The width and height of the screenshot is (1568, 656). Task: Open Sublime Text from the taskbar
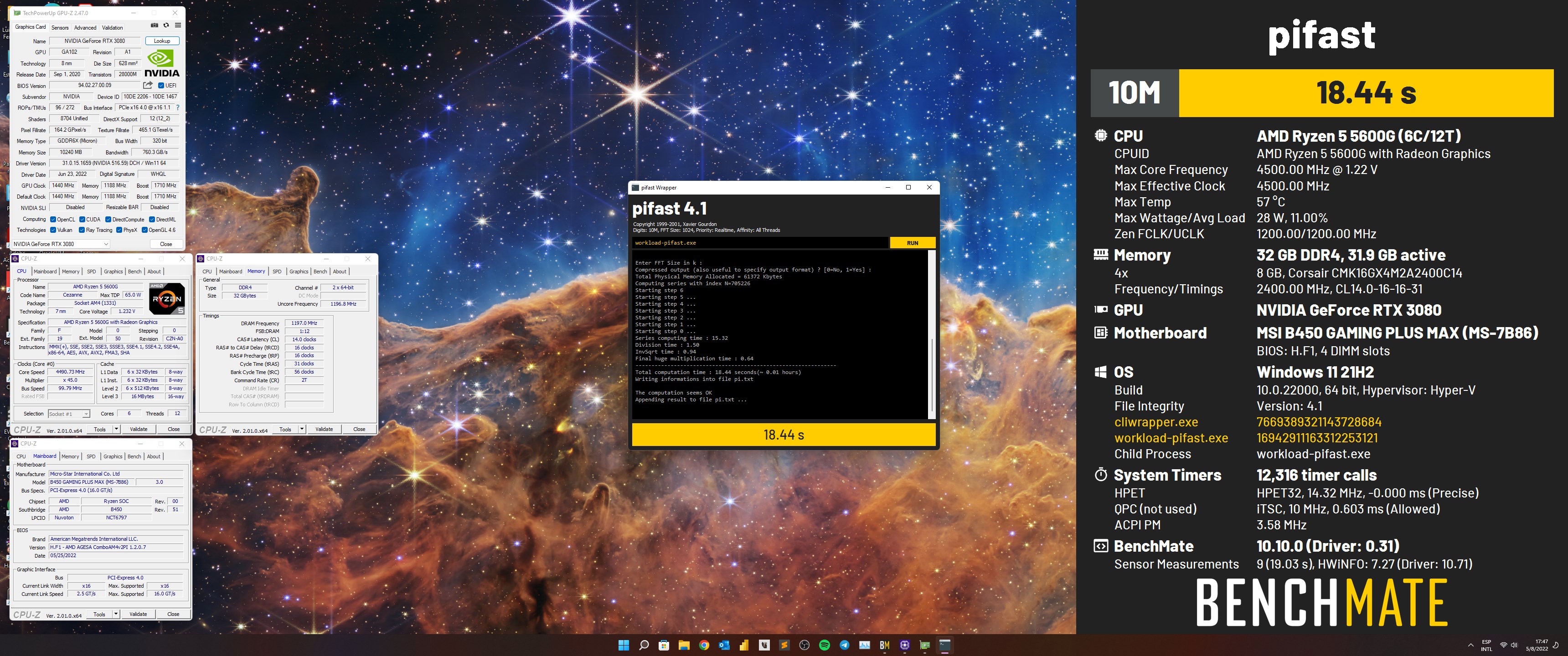coord(784,645)
